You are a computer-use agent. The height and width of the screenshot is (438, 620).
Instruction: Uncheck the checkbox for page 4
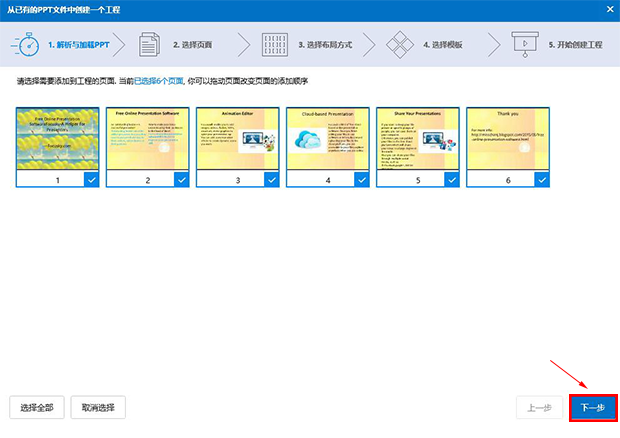pyautogui.click(x=362, y=179)
